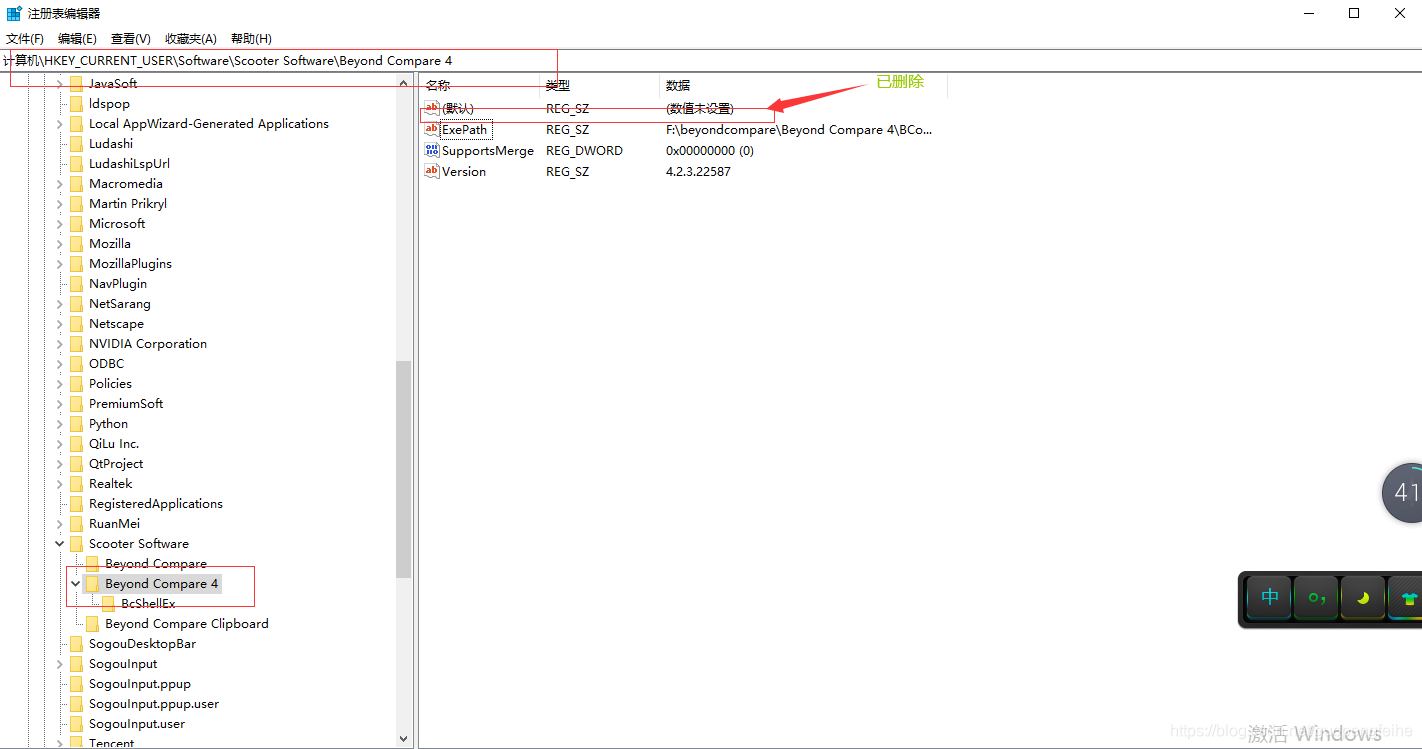Expand the JavaSoft key
The height and width of the screenshot is (749, 1422).
[60, 84]
